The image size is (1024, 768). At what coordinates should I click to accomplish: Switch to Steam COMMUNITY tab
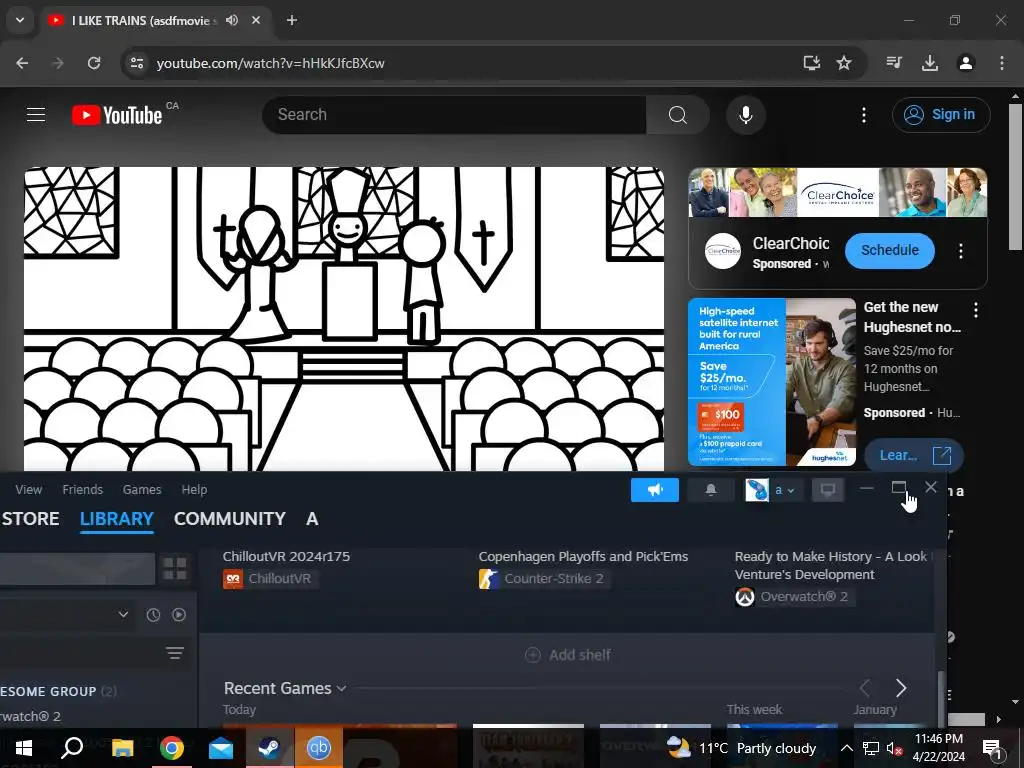tap(230, 519)
